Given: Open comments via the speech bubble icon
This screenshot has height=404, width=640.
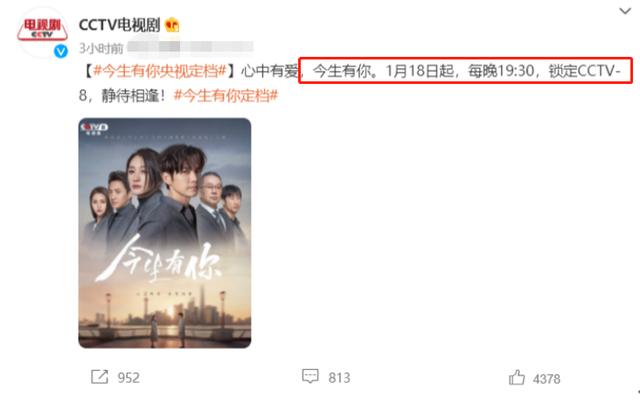Looking at the screenshot, I should [310, 376].
